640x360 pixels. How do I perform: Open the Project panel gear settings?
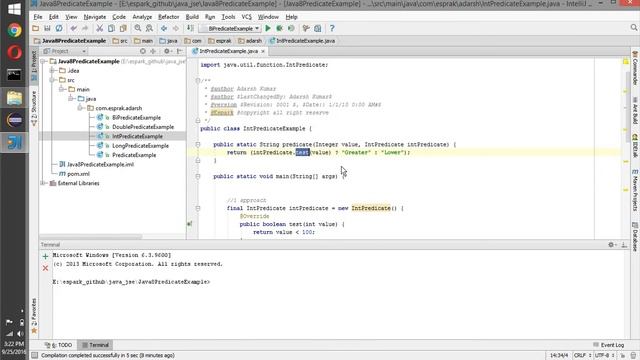[167, 51]
